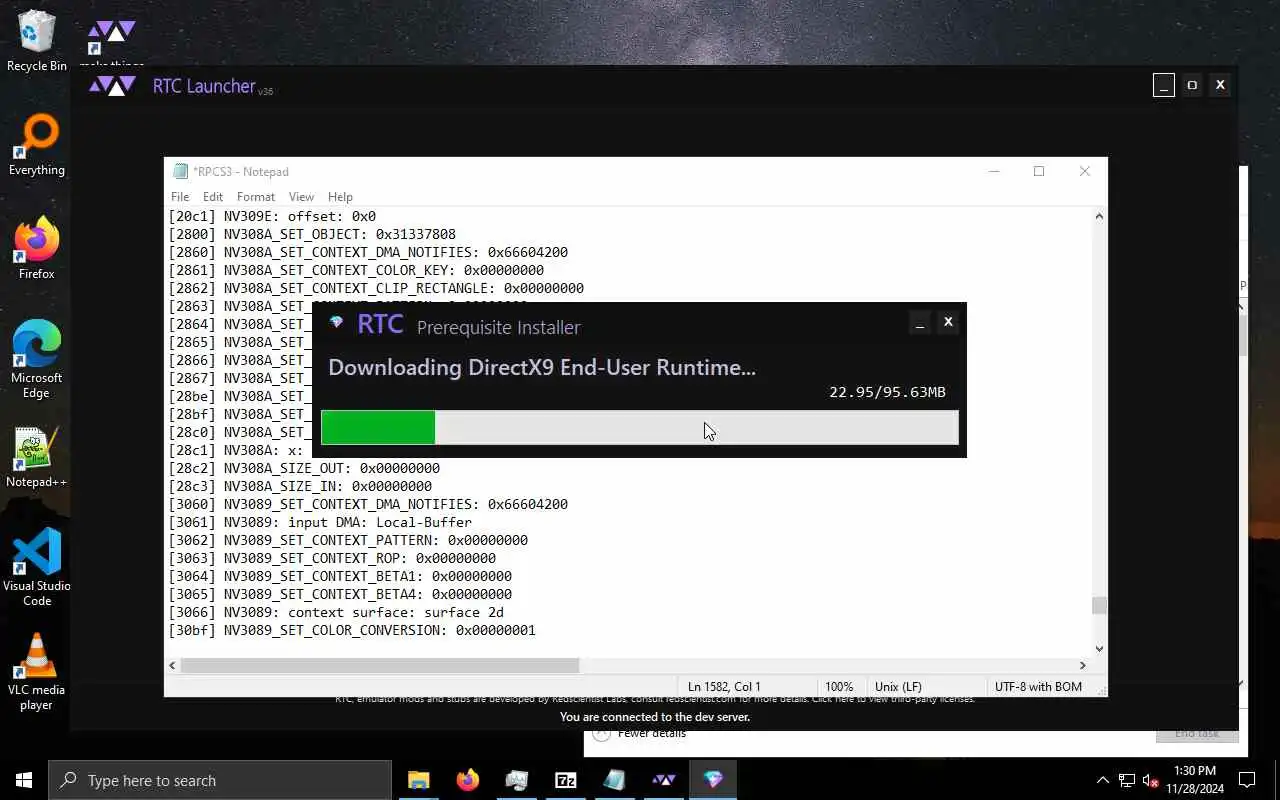
Task: Open 7-Zip from the taskbar
Action: [565, 780]
